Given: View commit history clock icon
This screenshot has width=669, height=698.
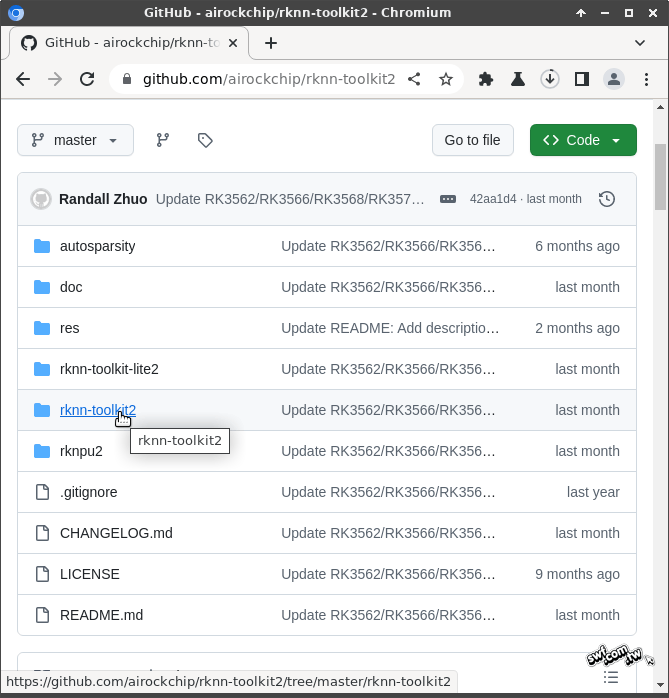Looking at the screenshot, I should (x=607, y=199).
